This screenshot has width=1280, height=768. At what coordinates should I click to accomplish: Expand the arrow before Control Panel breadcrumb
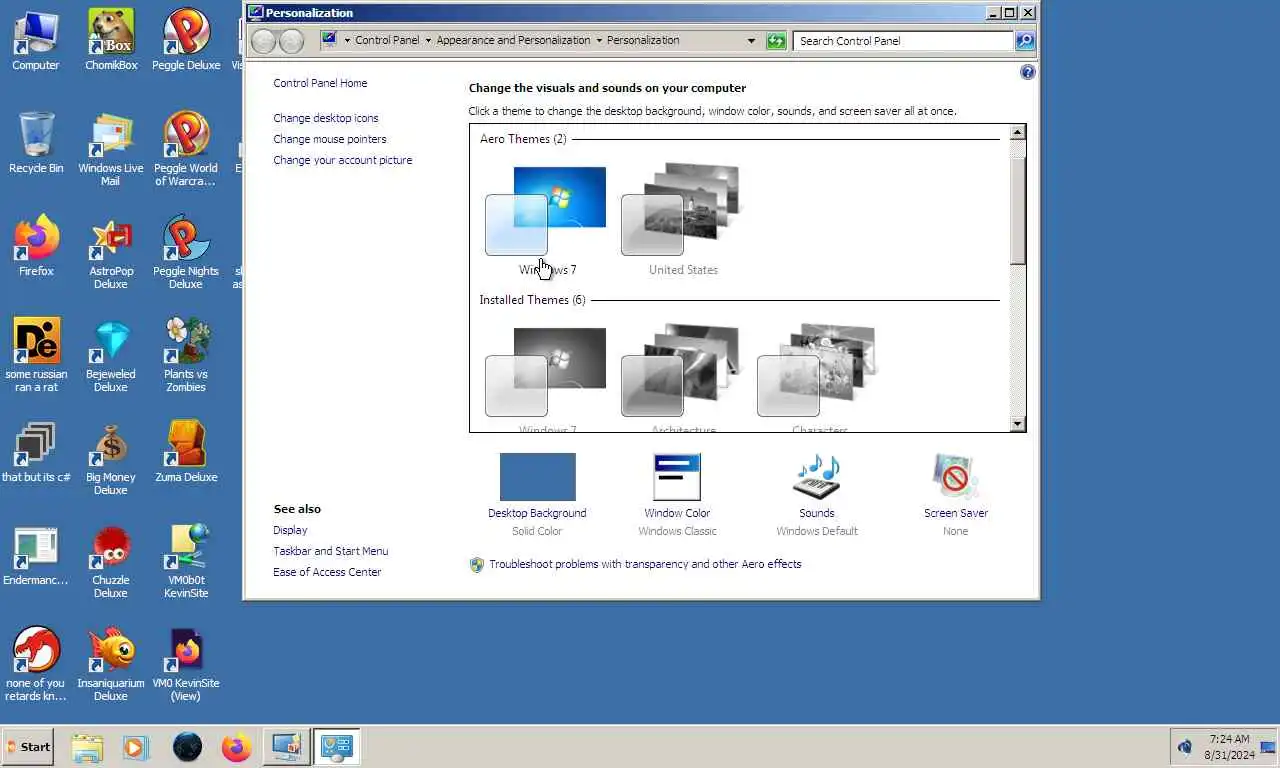coord(347,41)
